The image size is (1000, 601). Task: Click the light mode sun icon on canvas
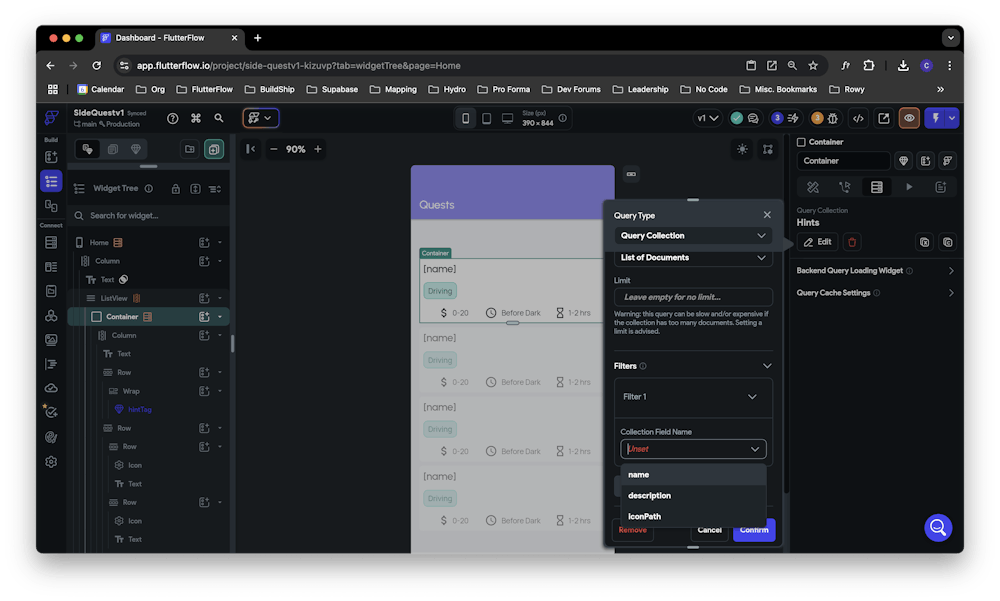[741, 149]
